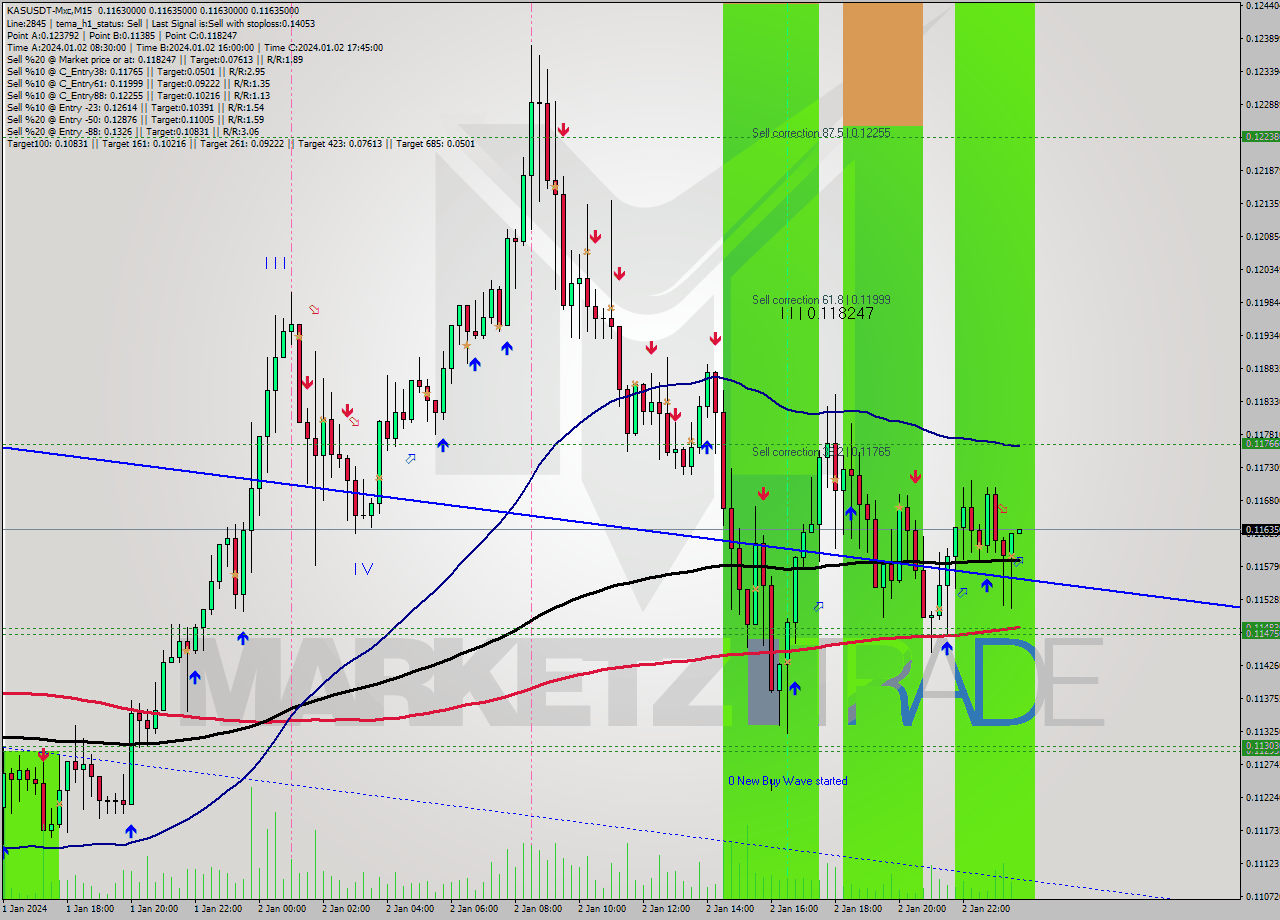This screenshot has height=920, width=1280.
Task: Click the 0.12440 price axis label
Action: click(x=1262, y=6)
